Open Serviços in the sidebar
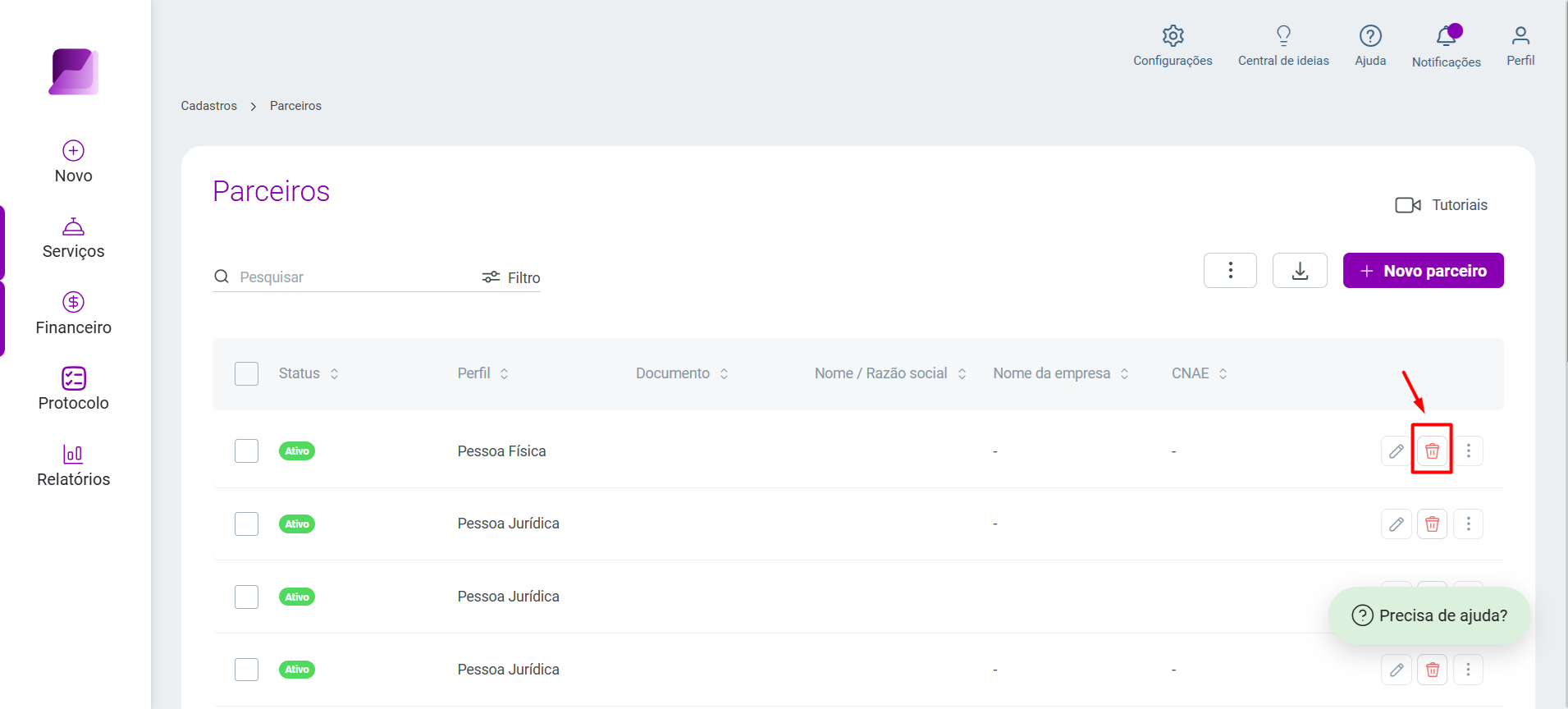 [x=74, y=239]
